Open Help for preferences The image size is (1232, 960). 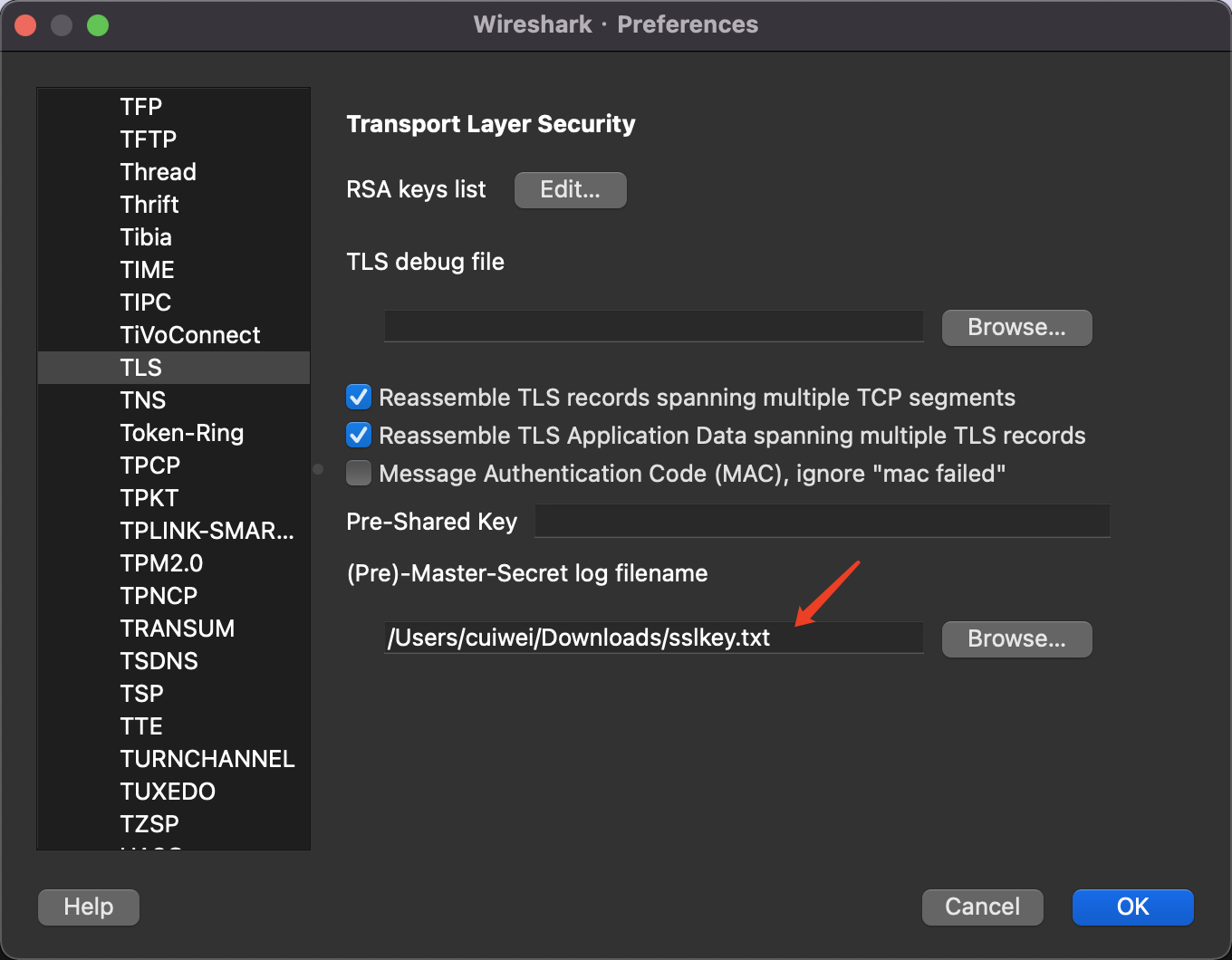89,907
